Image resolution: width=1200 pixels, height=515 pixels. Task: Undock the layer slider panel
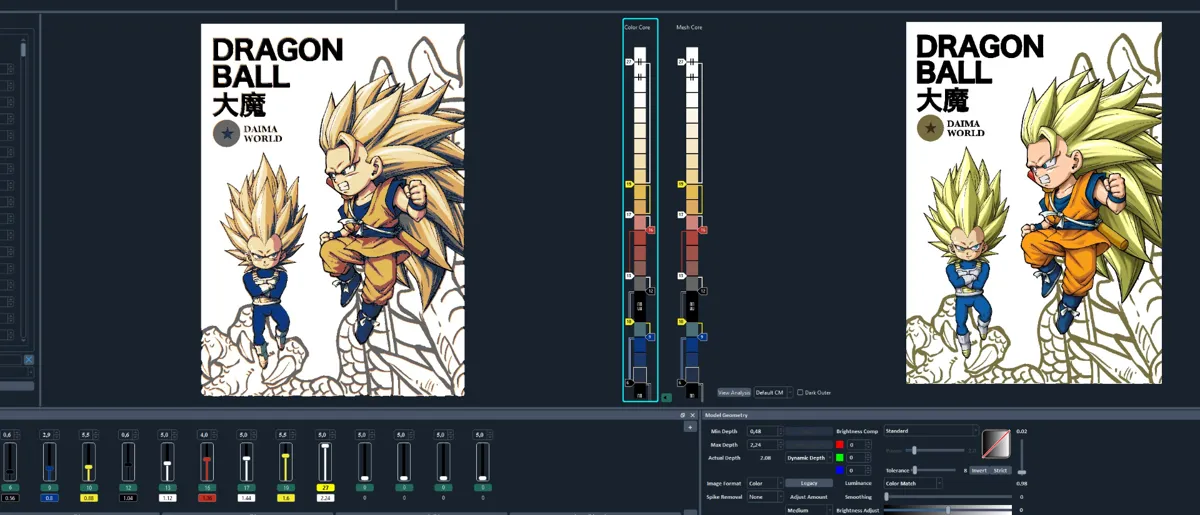(683, 414)
